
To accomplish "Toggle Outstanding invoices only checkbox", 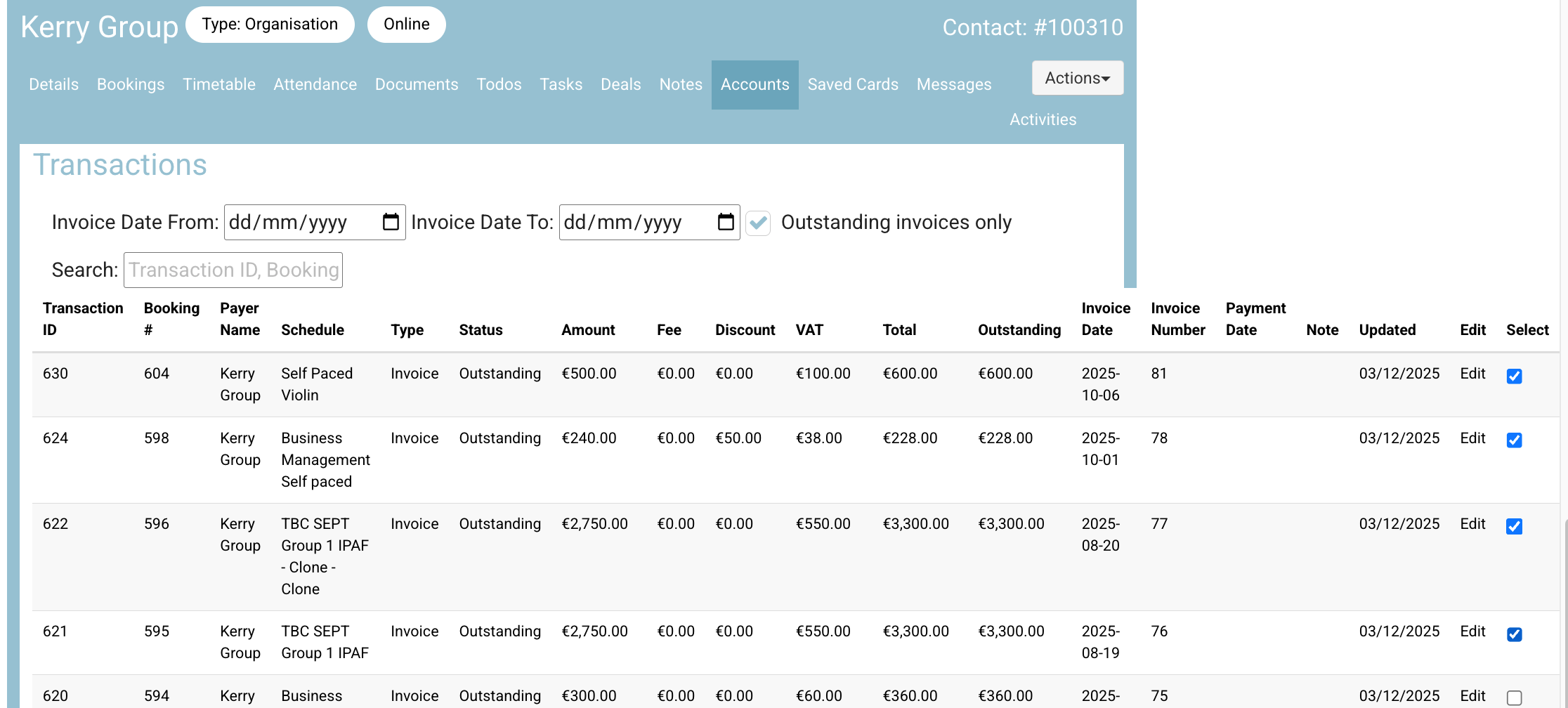I will [758, 223].
